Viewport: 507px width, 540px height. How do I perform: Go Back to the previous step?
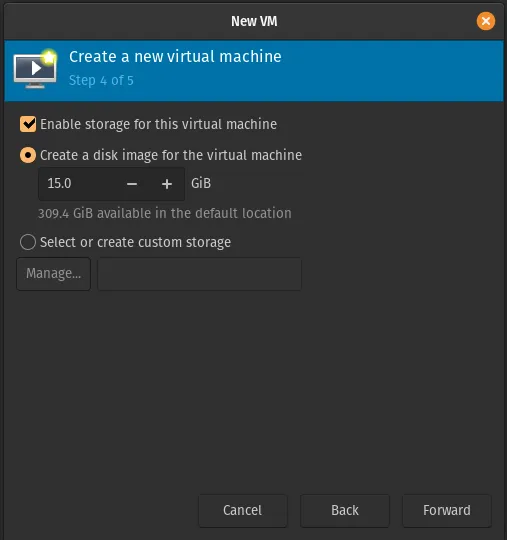pyautogui.click(x=345, y=511)
